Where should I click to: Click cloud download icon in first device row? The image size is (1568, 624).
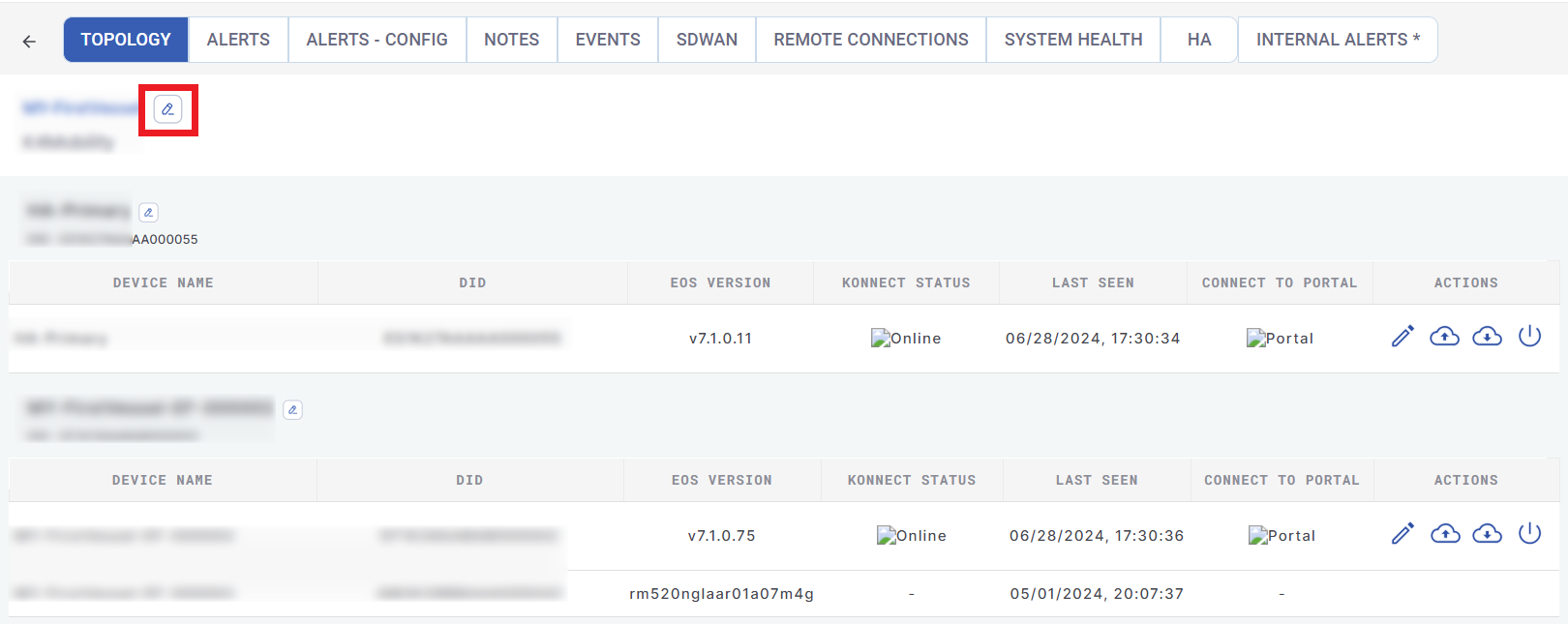1487,337
